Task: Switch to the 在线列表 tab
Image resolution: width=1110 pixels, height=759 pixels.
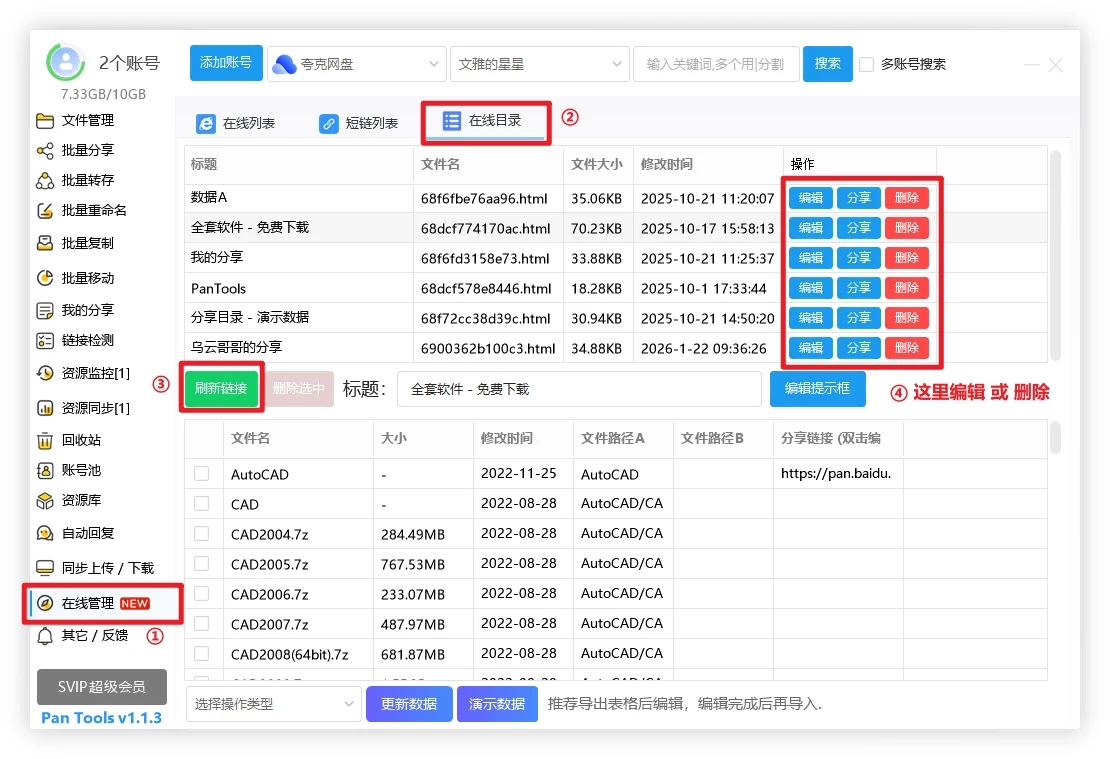Action: point(236,123)
